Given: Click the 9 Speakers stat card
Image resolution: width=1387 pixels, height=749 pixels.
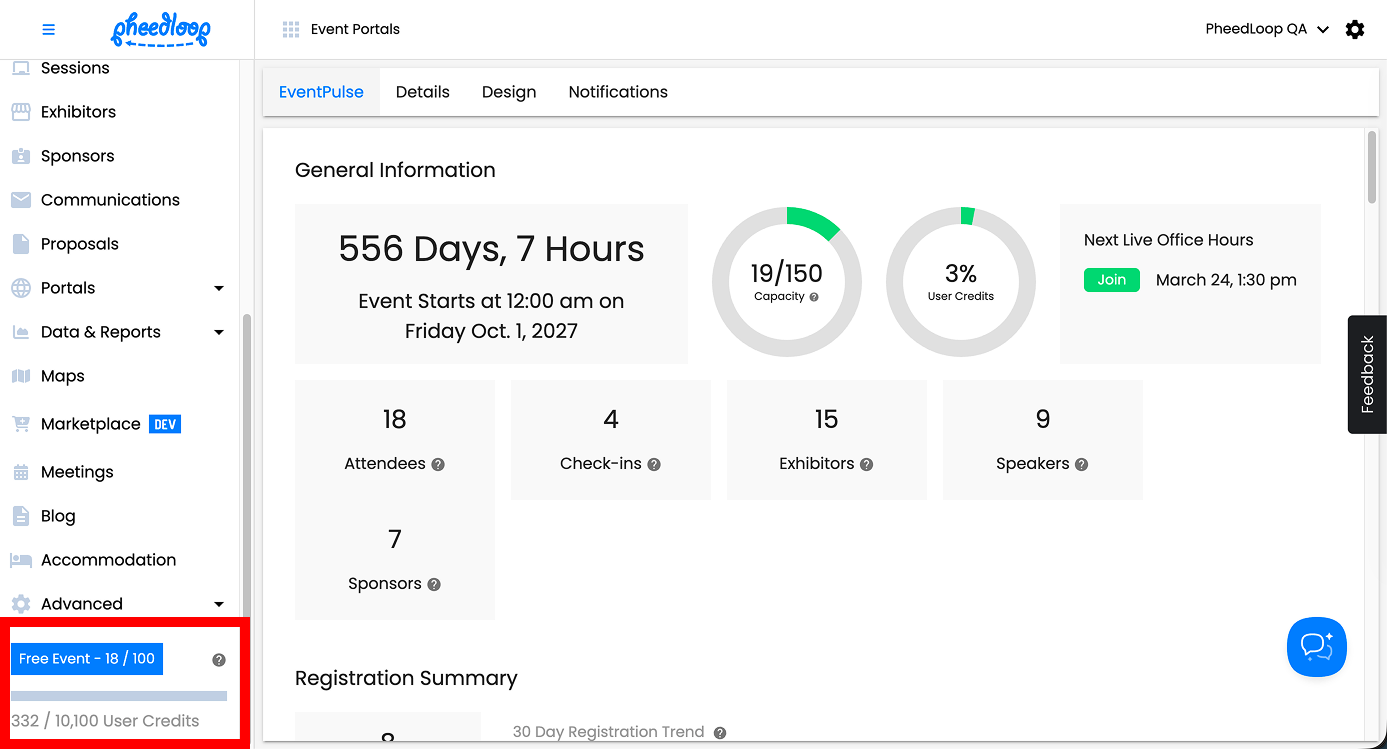Looking at the screenshot, I should pos(1043,440).
